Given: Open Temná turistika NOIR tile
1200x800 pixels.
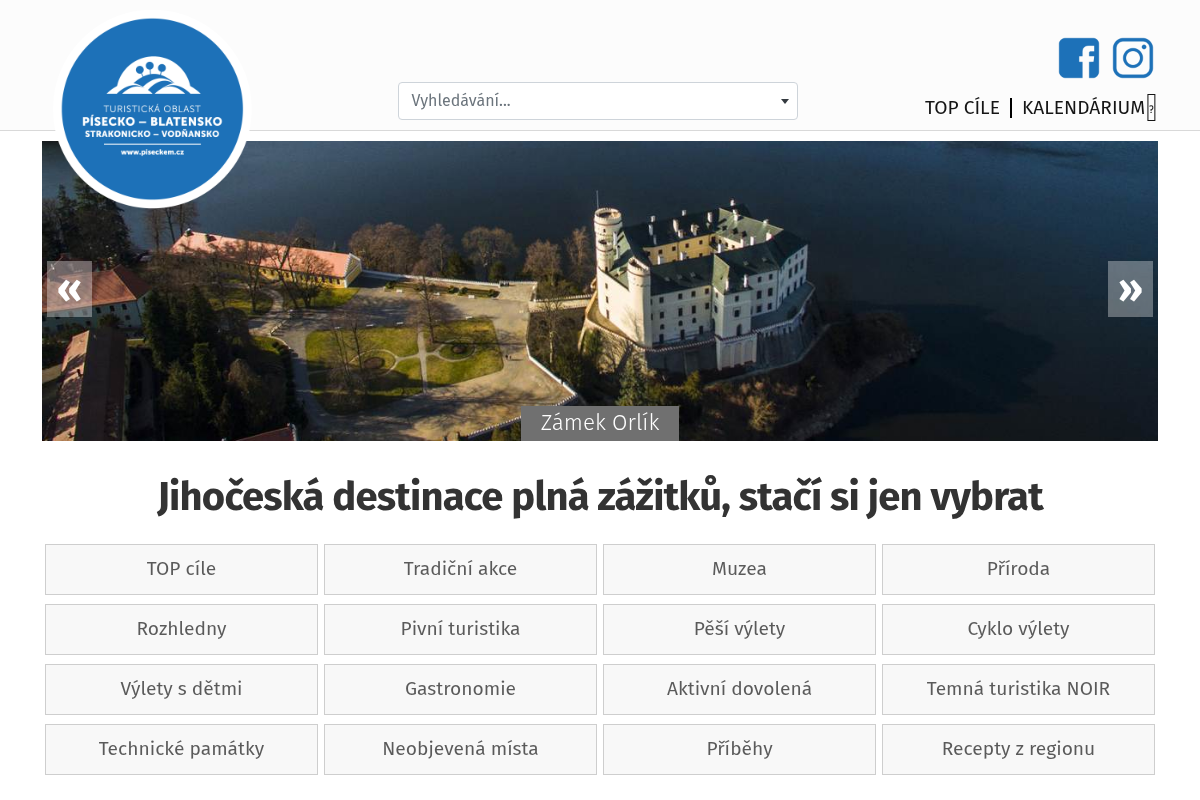Looking at the screenshot, I should tap(1018, 689).
